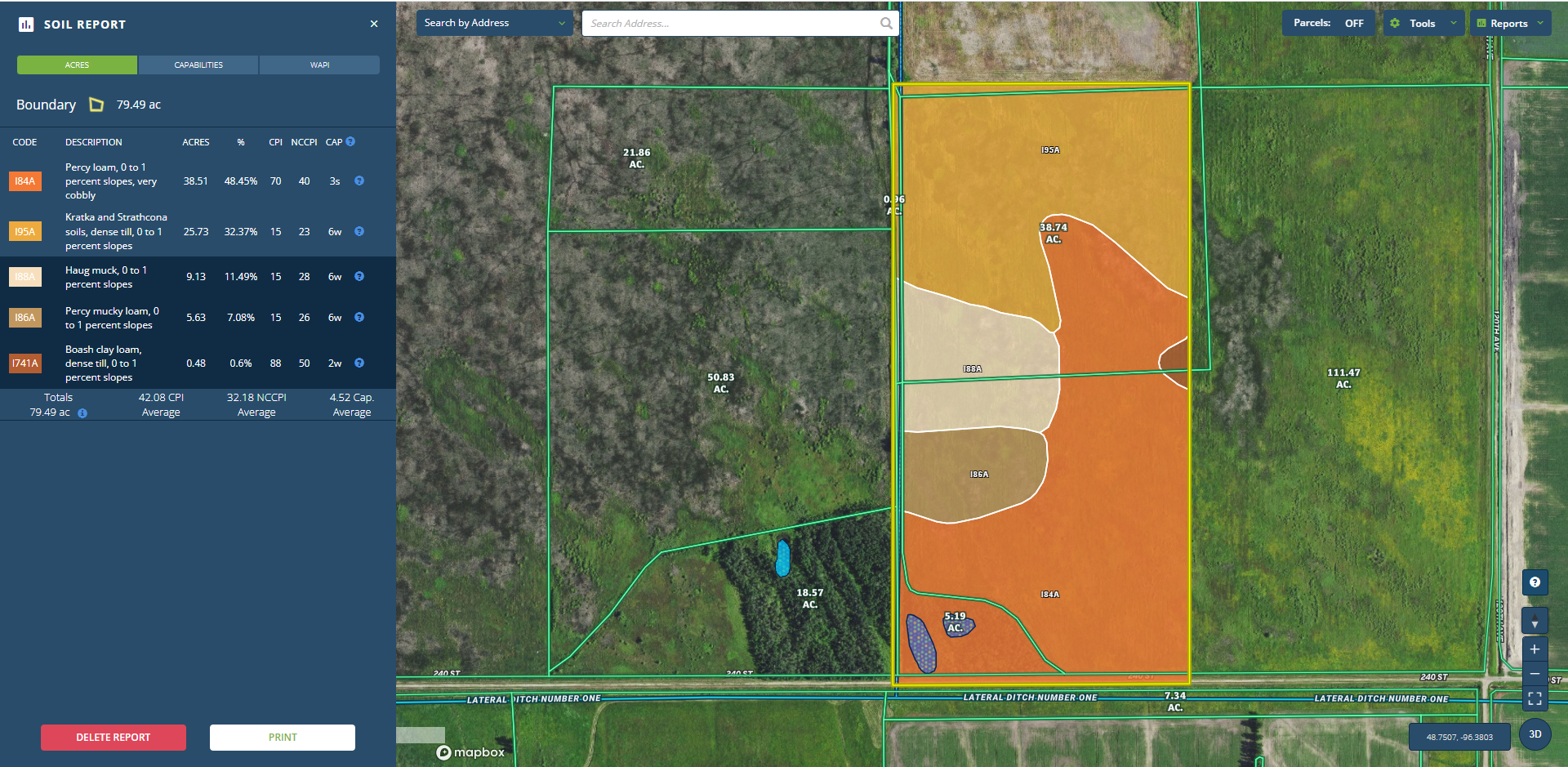
Task: Click the Search Address input field
Action: pyautogui.click(x=731, y=24)
